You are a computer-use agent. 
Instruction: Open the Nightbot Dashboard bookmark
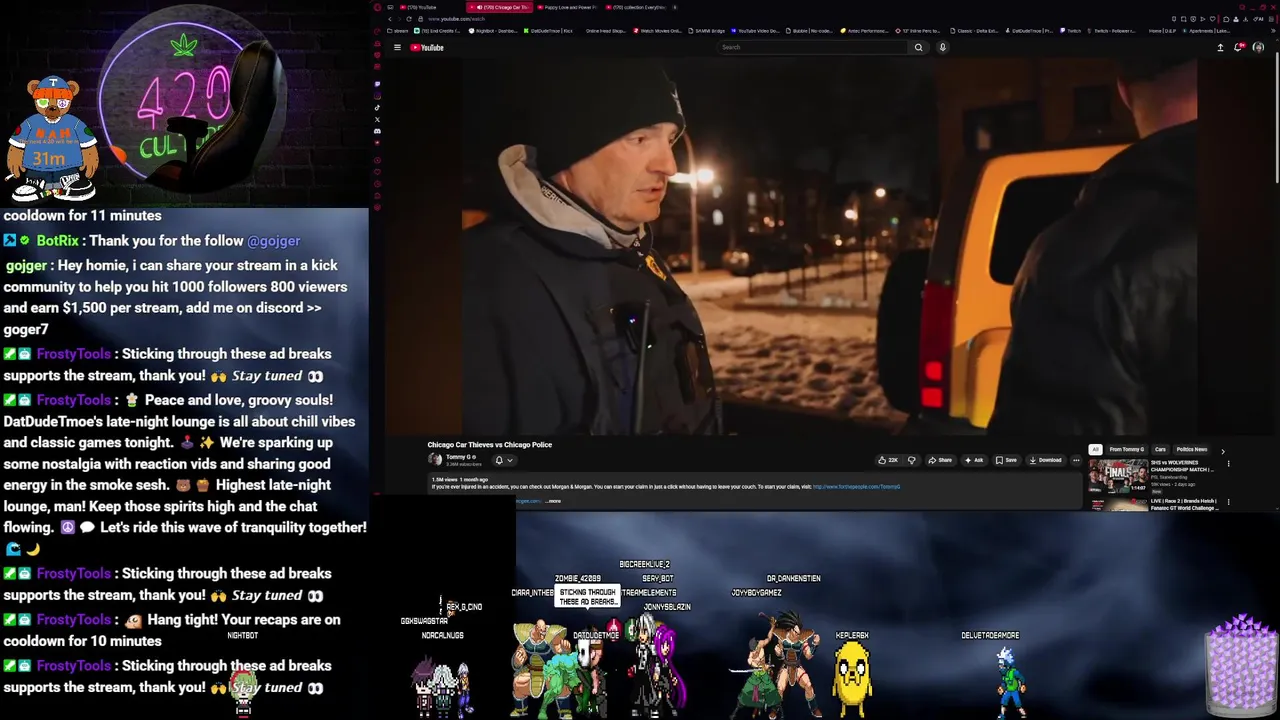(493, 31)
